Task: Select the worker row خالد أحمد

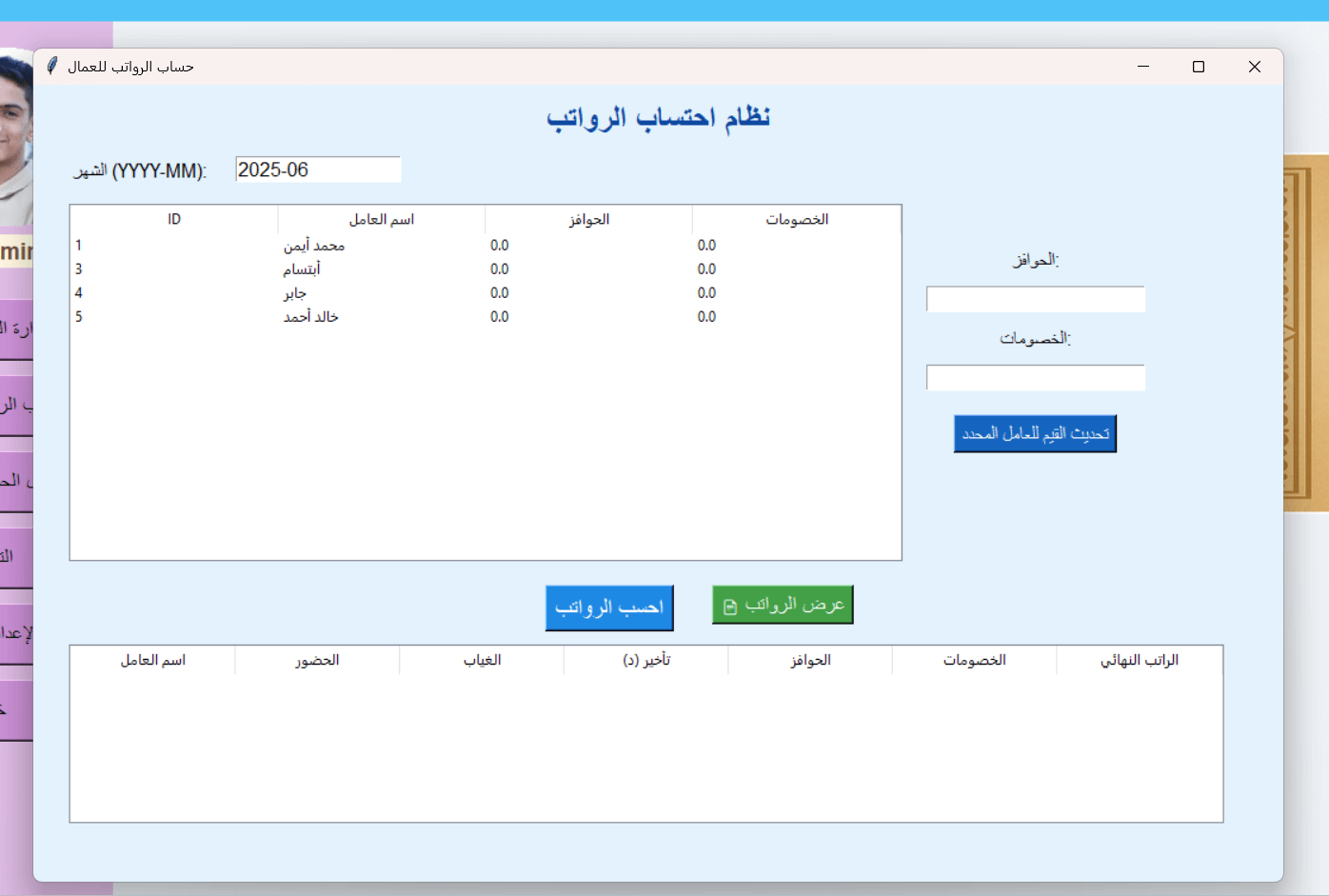Action: (x=486, y=317)
